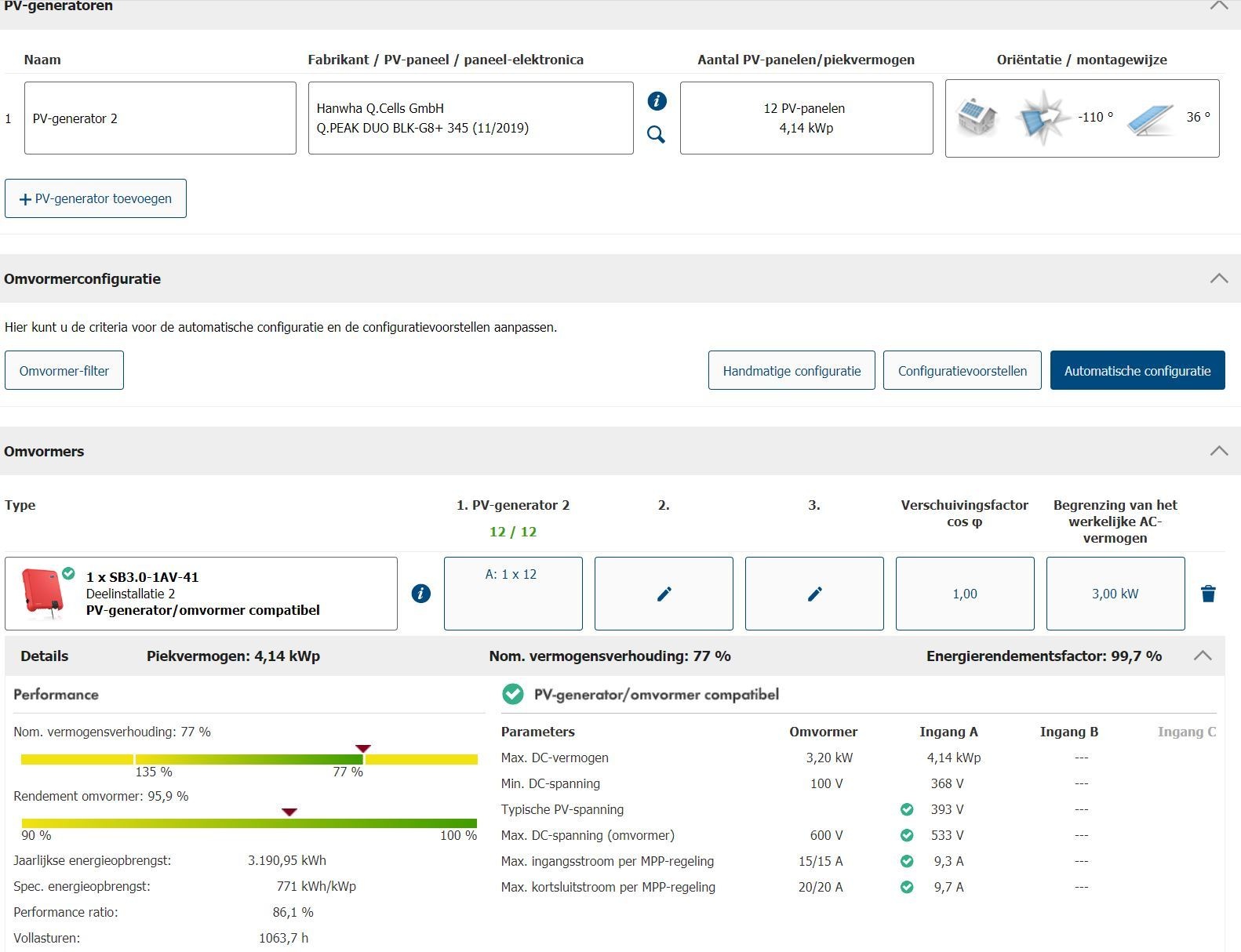Open Handmatige configuratie

[792, 371]
